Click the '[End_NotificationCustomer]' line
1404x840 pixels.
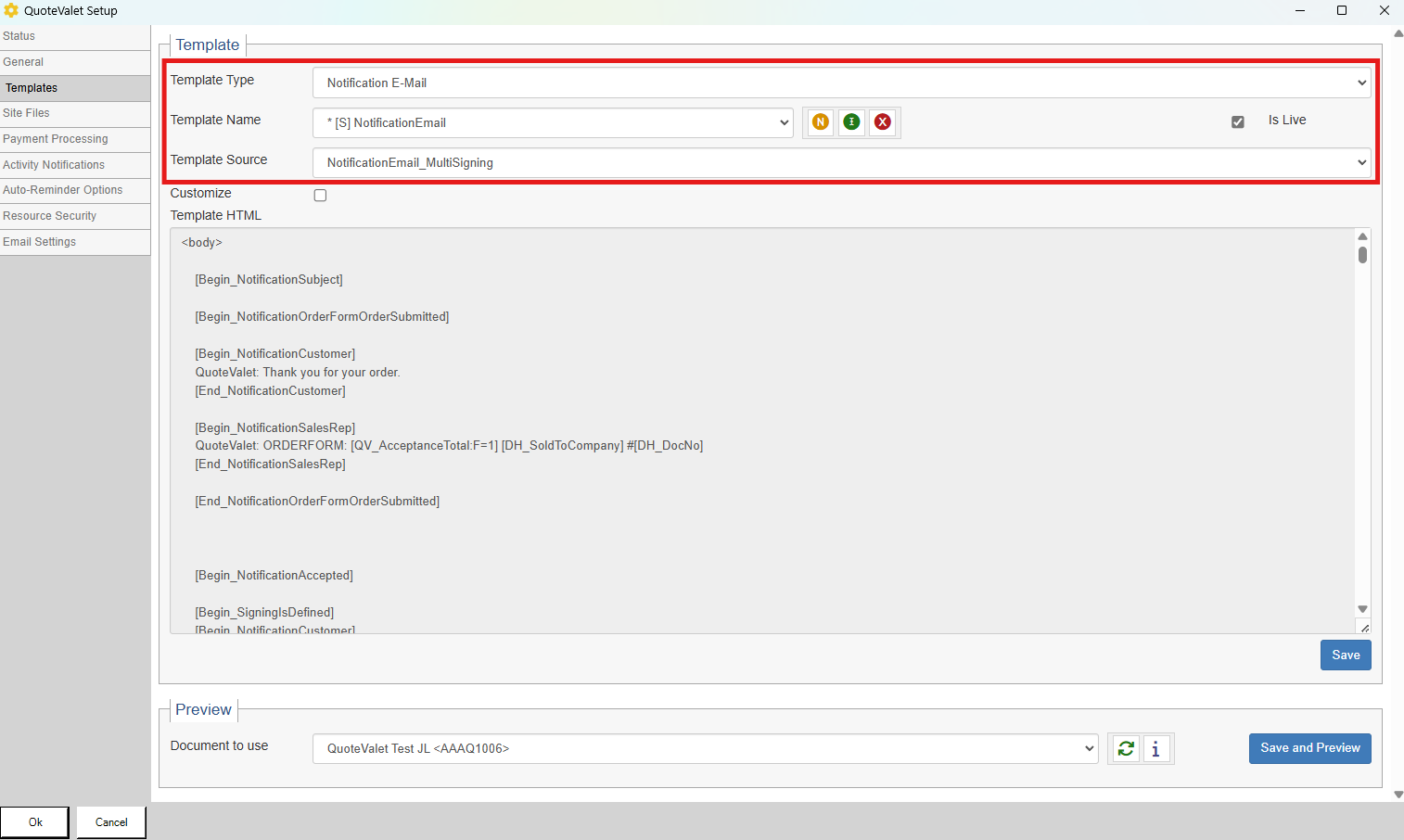tap(270, 391)
